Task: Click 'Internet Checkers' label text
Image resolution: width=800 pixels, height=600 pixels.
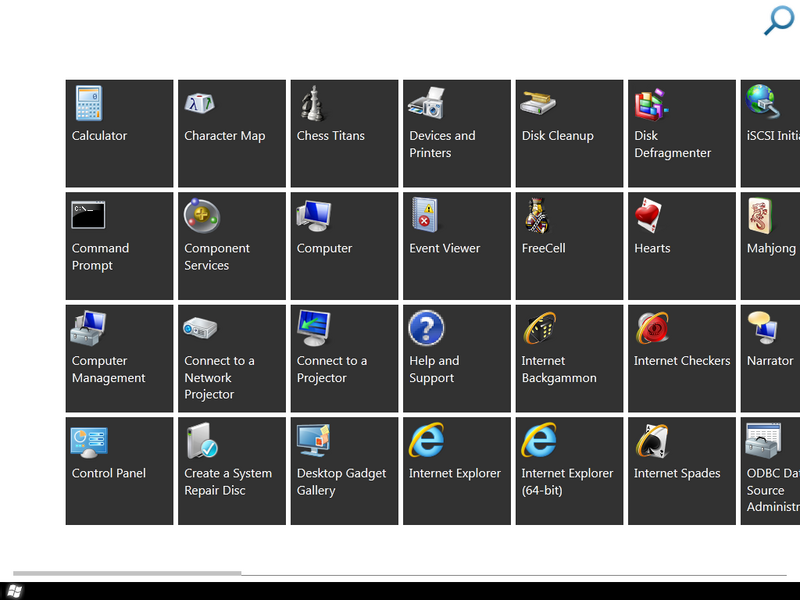Action: tap(682, 361)
